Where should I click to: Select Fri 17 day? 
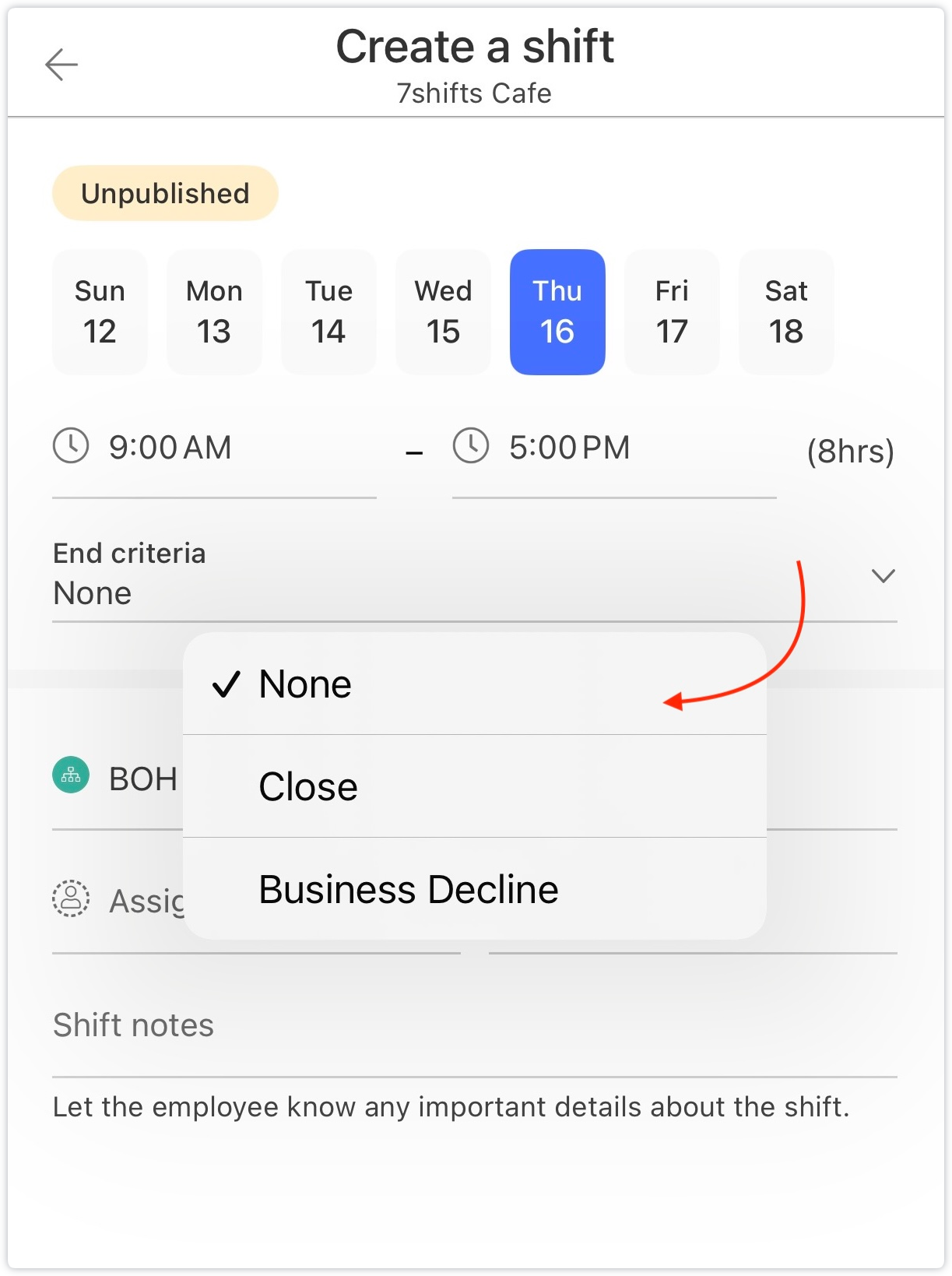tap(672, 312)
